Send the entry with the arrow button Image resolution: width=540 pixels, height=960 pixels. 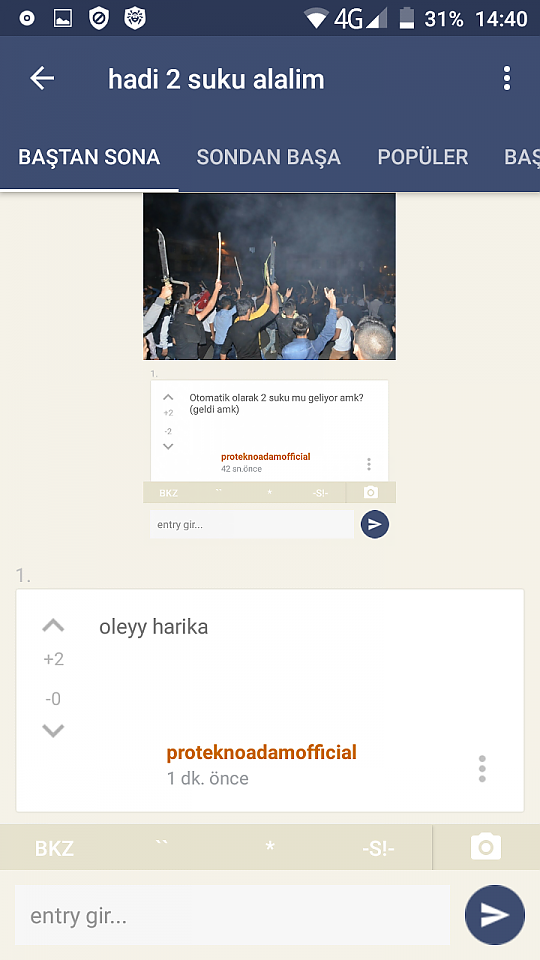tap(495, 915)
